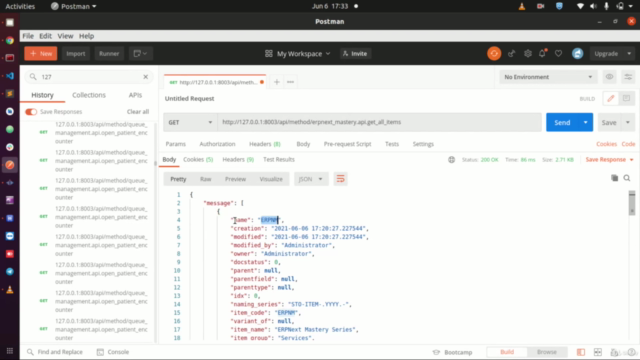
Task: Send the request
Action: click(x=562, y=122)
